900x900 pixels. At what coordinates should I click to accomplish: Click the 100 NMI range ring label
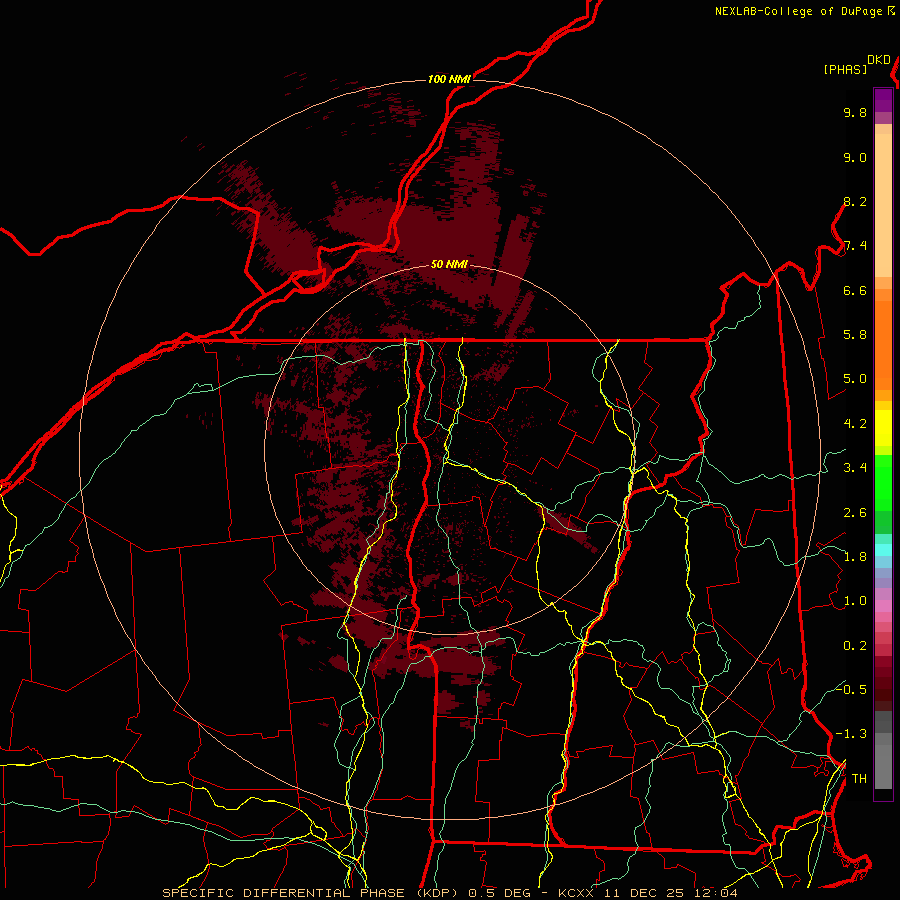pyautogui.click(x=449, y=79)
